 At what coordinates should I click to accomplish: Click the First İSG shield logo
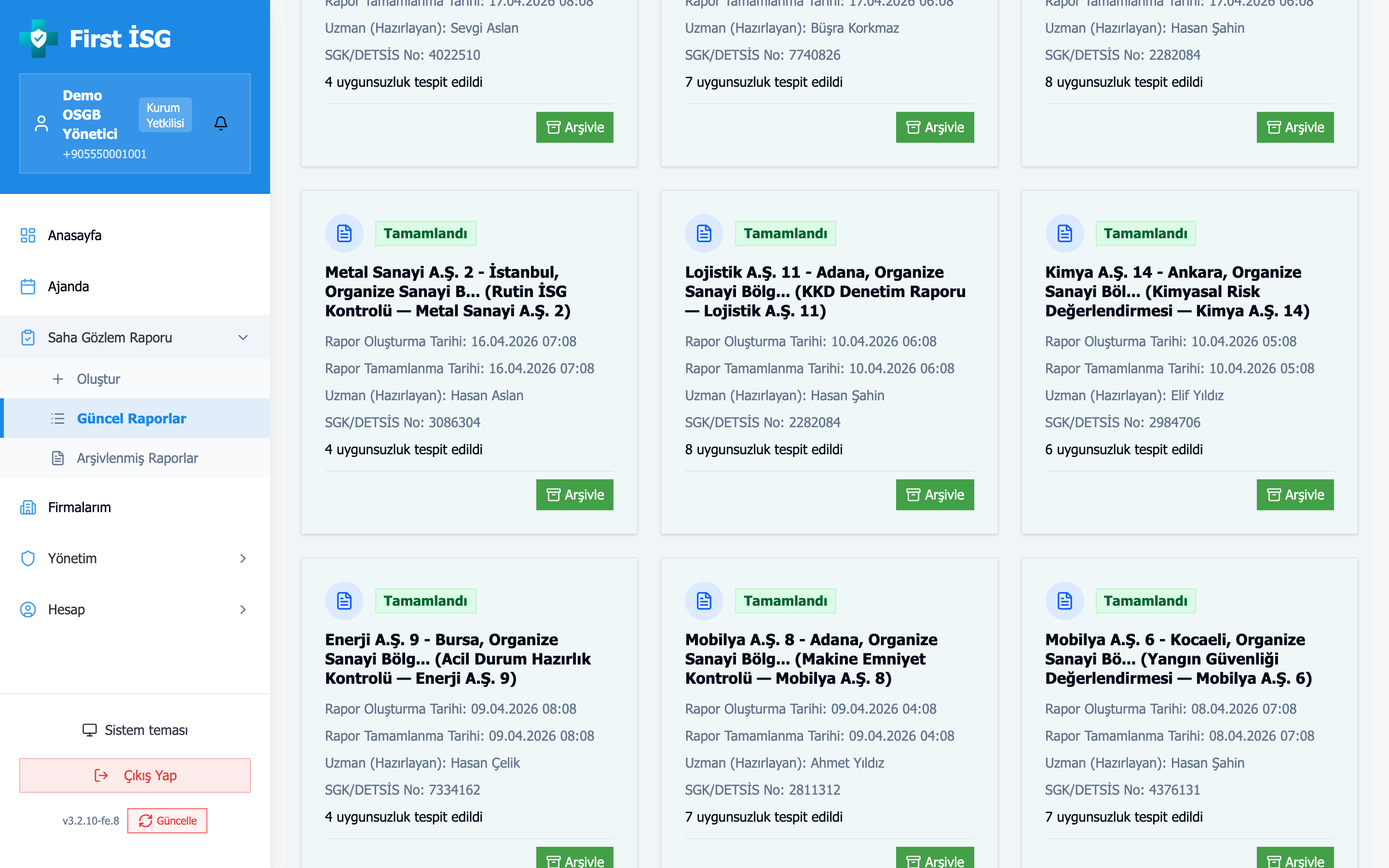pyautogui.click(x=39, y=39)
